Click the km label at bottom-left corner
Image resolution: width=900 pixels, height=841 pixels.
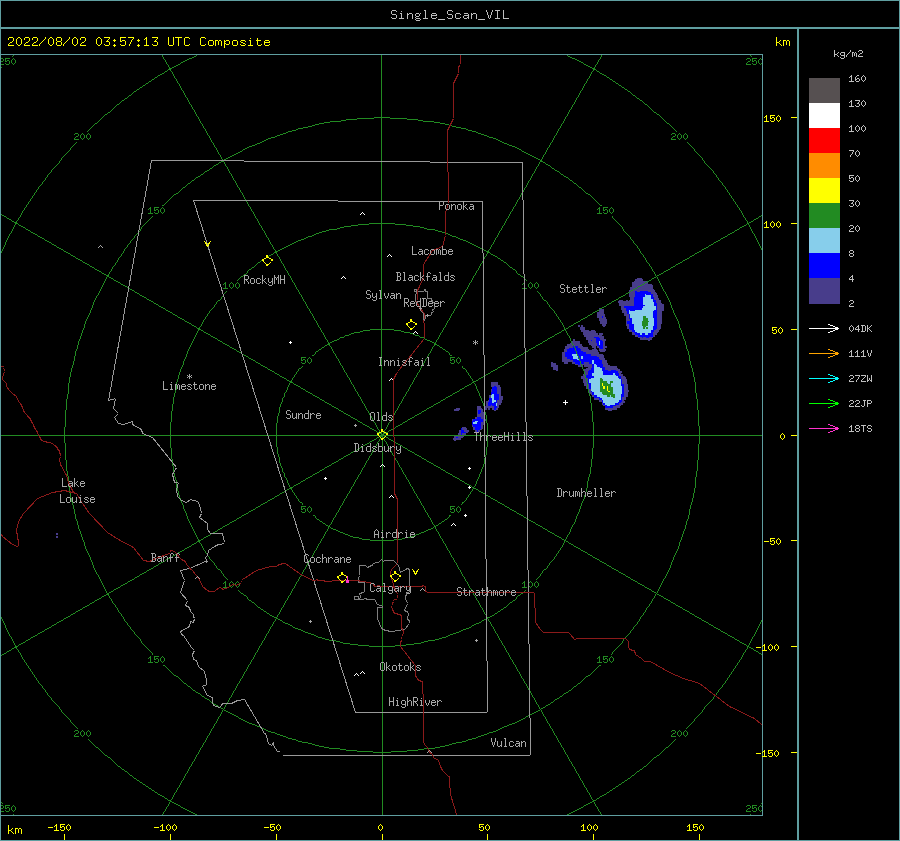[x=14, y=830]
